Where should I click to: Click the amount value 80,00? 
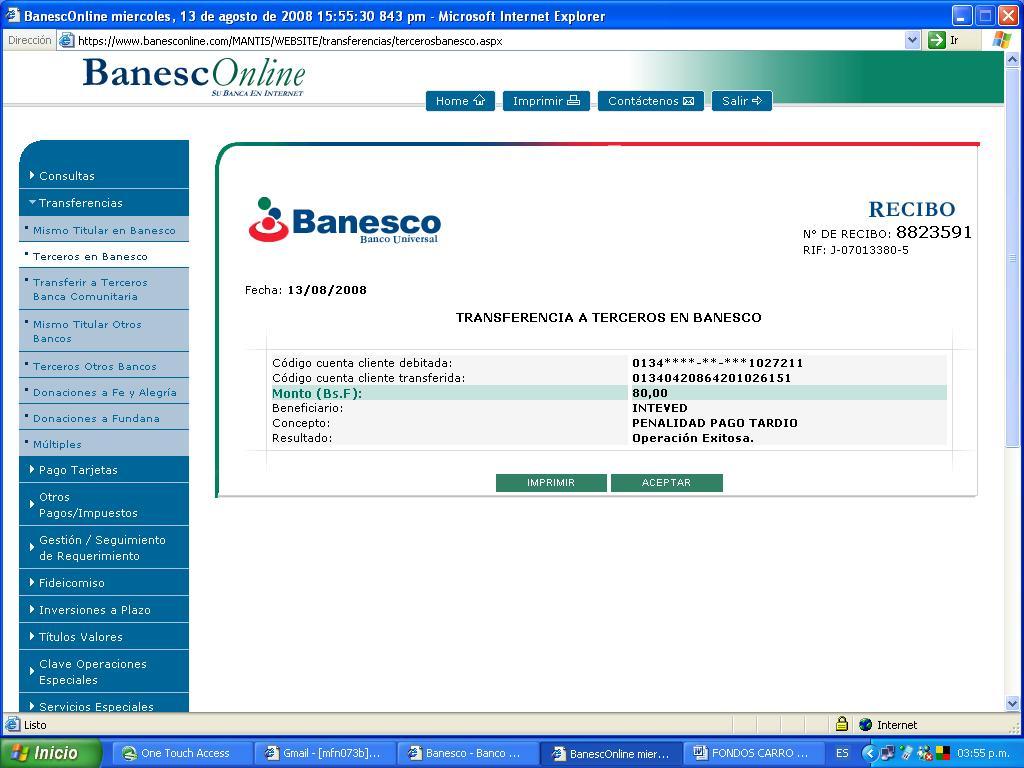pyautogui.click(x=650, y=393)
